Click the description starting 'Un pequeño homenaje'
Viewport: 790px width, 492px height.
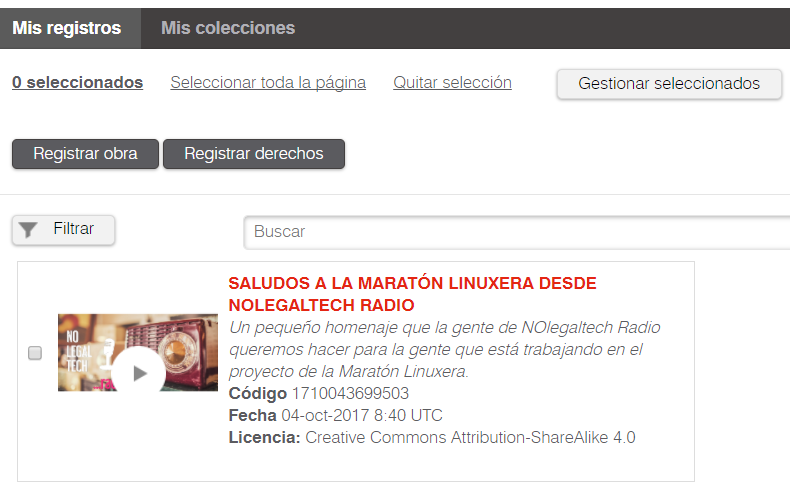(x=444, y=349)
